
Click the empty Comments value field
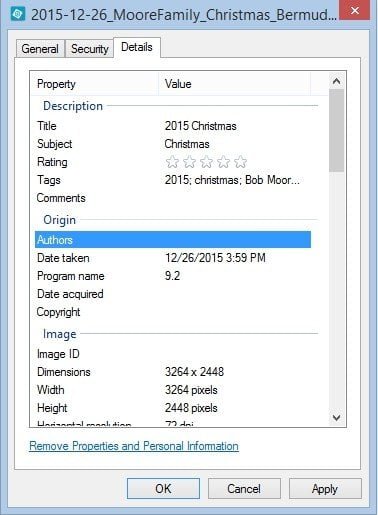click(x=235, y=198)
